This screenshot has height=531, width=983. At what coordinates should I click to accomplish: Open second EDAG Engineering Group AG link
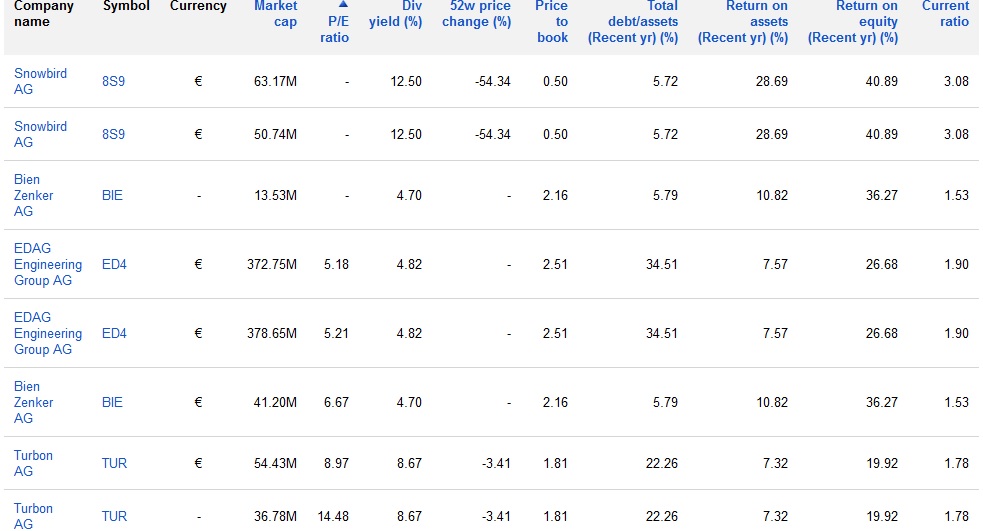(x=48, y=333)
